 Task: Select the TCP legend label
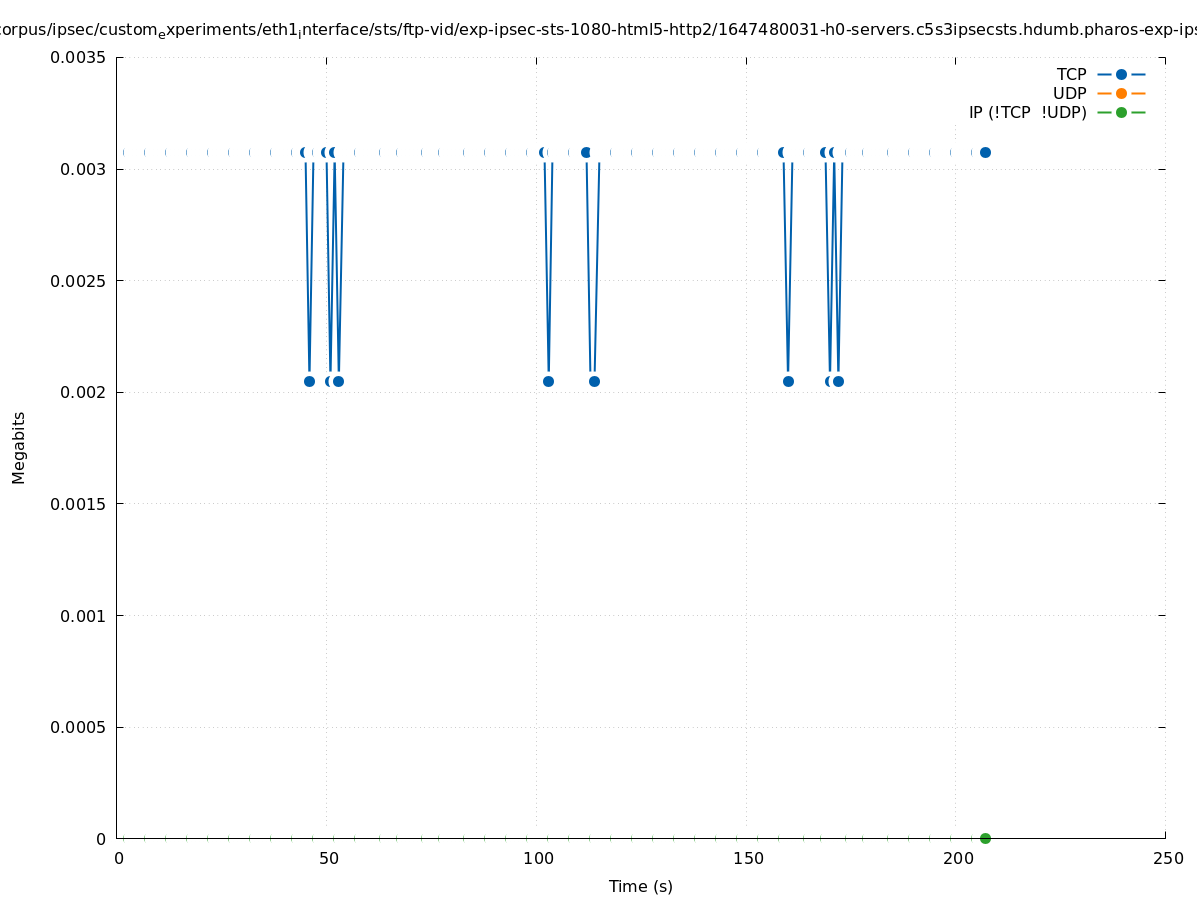click(x=1071, y=75)
